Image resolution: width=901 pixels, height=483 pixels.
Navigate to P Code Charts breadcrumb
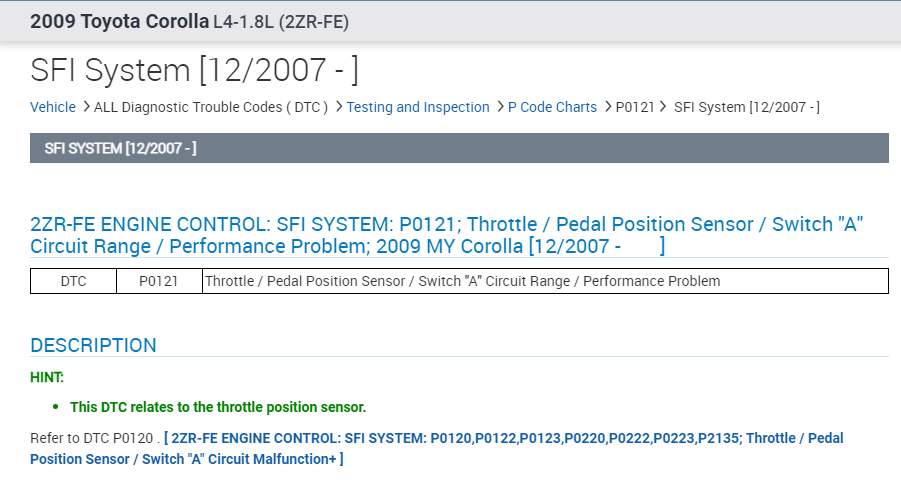pyautogui.click(x=552, y=107)
